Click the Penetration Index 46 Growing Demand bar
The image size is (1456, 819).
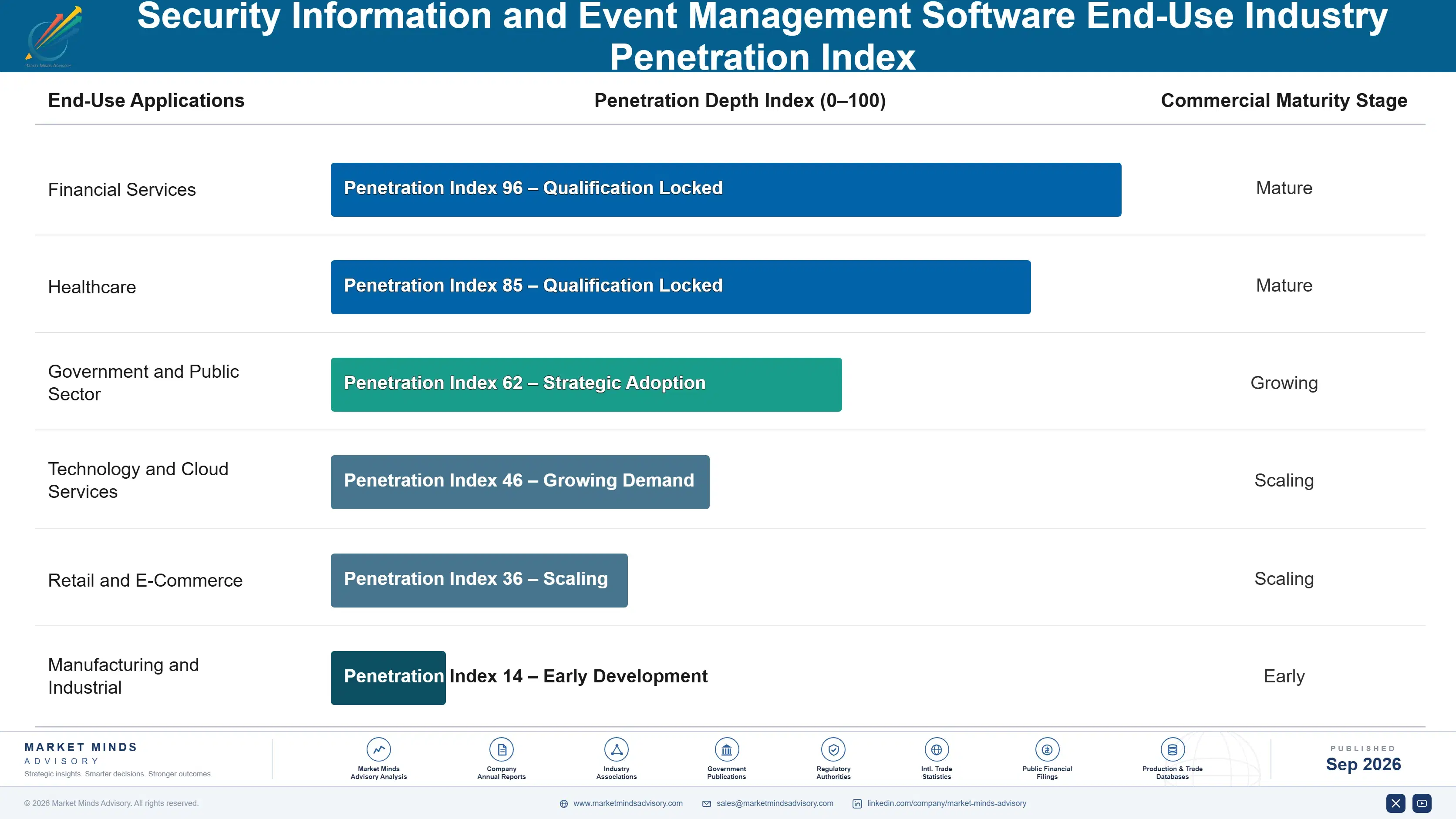pos(520,482)
